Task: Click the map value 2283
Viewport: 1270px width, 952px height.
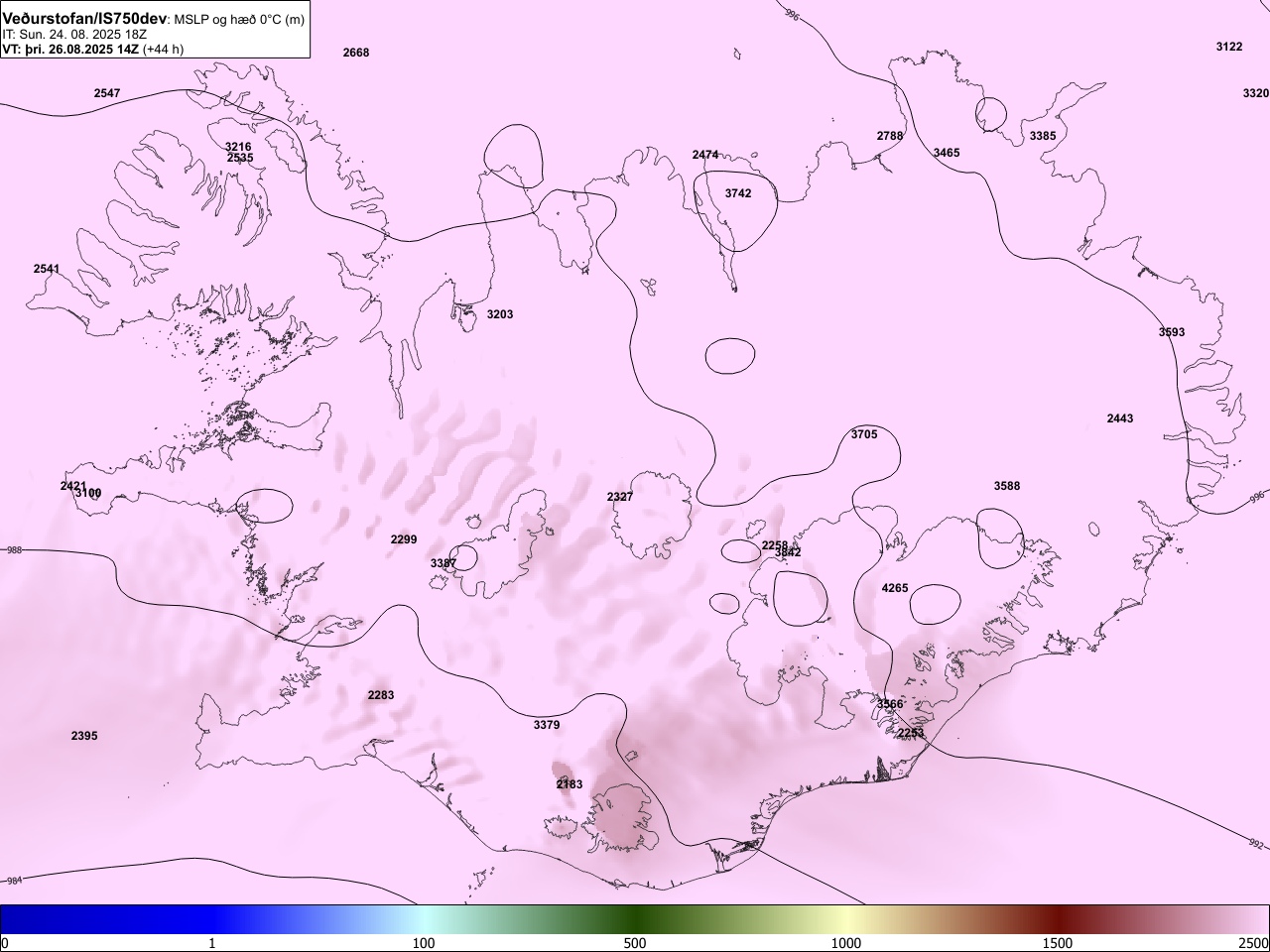Action: tap(381, 695)
